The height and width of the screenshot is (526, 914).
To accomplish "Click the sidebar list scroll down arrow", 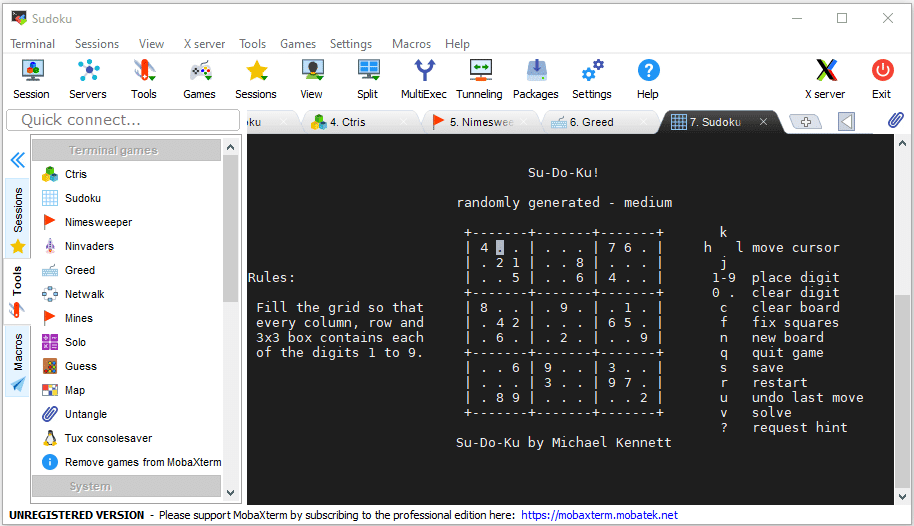I will [231, 493].
